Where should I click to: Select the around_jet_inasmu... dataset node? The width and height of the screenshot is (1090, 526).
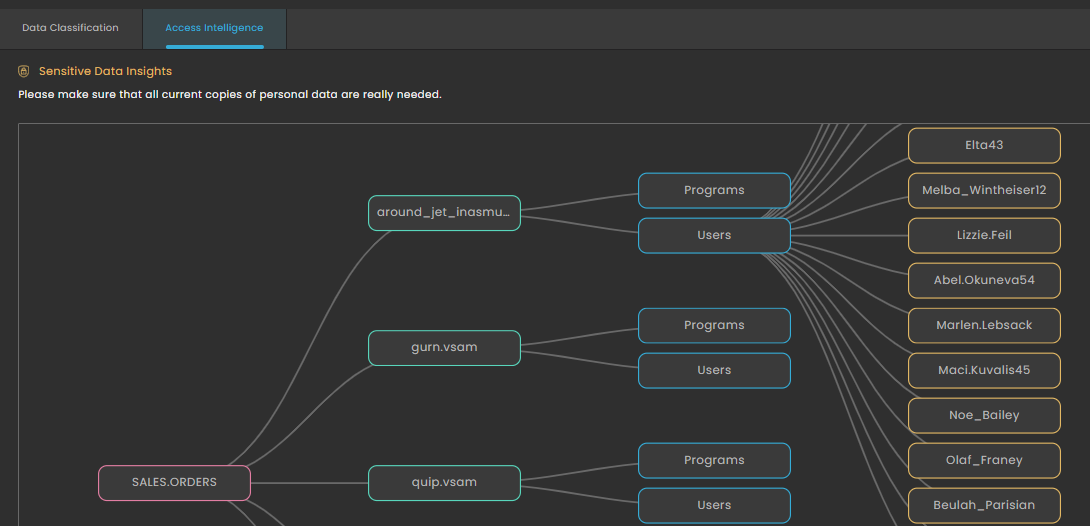[x=444, y=213]
